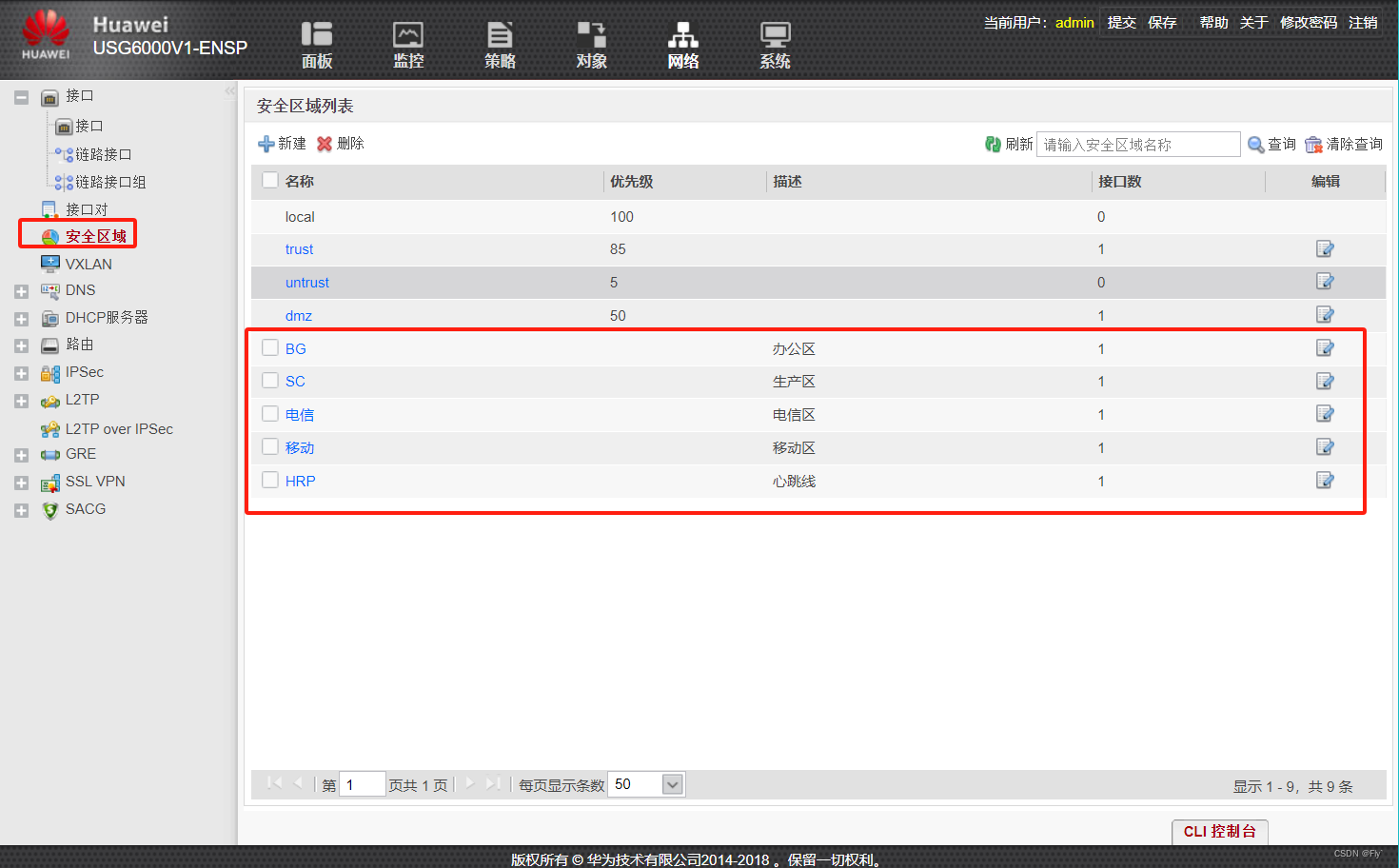
Task: Go to the last page arrow
Action: pos(493,783)
